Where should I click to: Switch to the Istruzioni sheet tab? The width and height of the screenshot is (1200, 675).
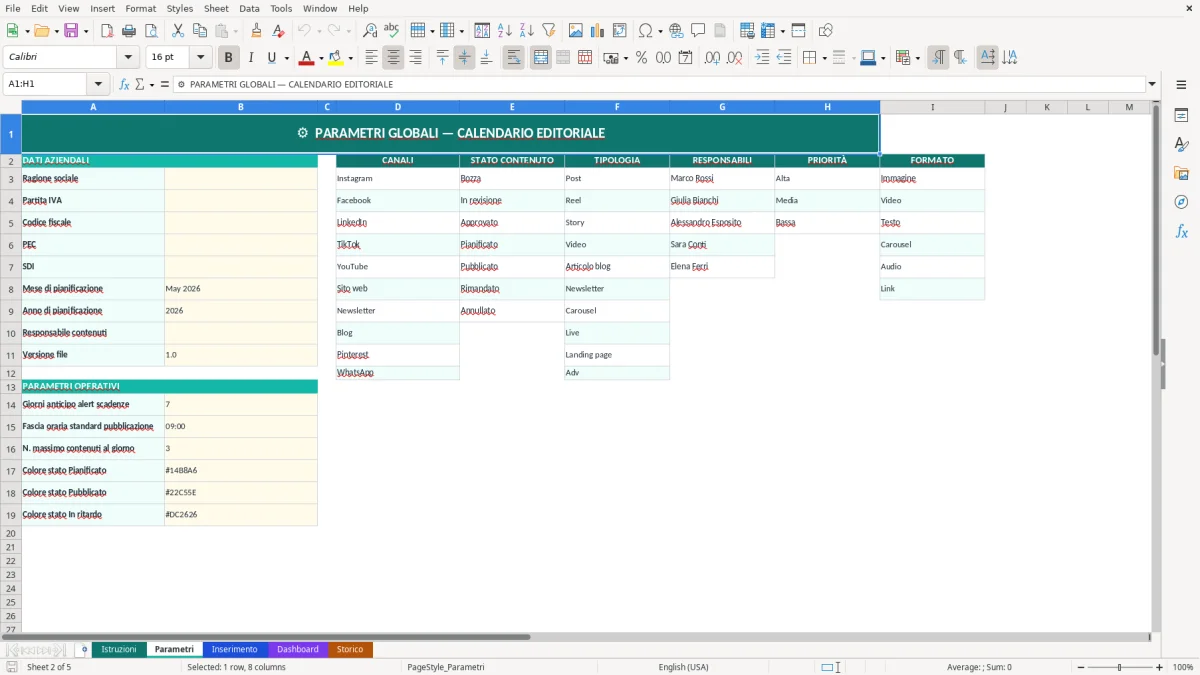[x=119, y=649]
